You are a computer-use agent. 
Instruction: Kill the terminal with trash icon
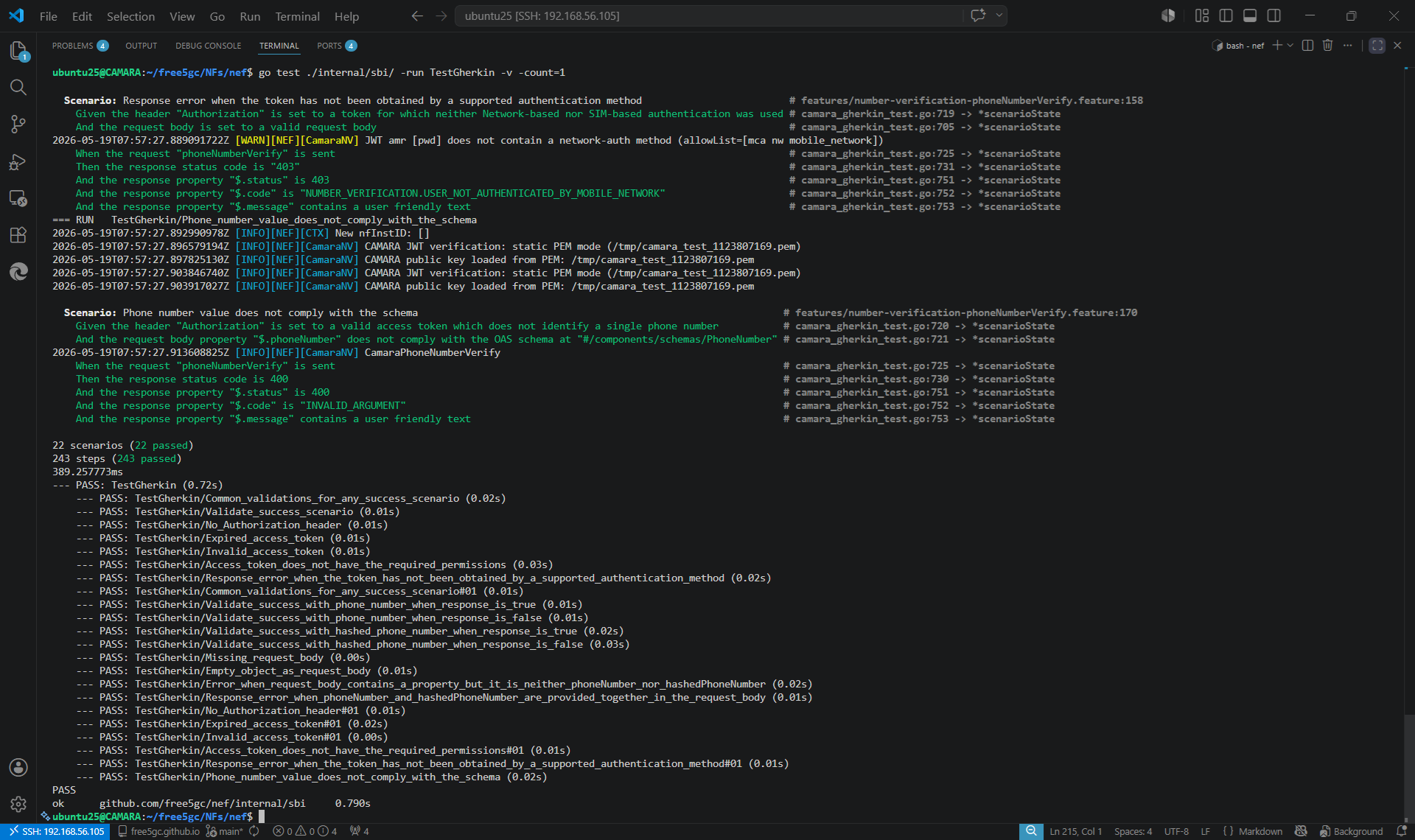tap(1327, 46)
